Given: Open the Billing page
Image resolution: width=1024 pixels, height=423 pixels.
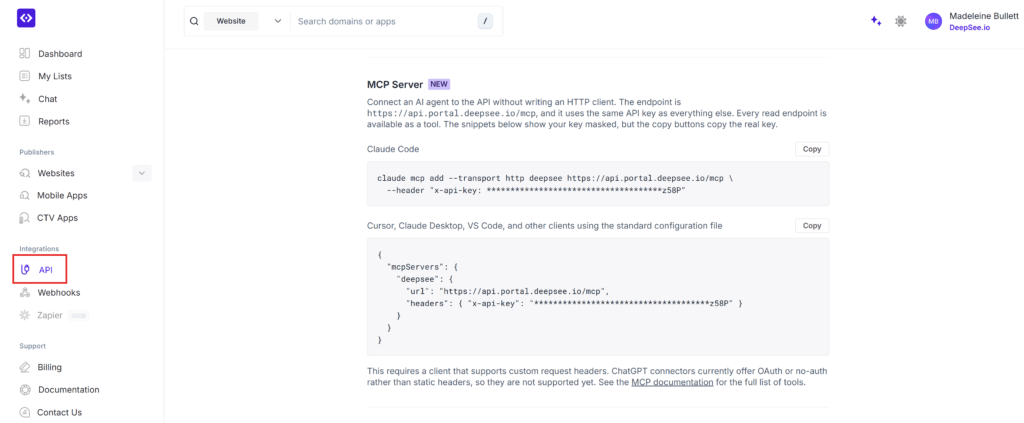Looking at the screenshot, I should 50,367.
